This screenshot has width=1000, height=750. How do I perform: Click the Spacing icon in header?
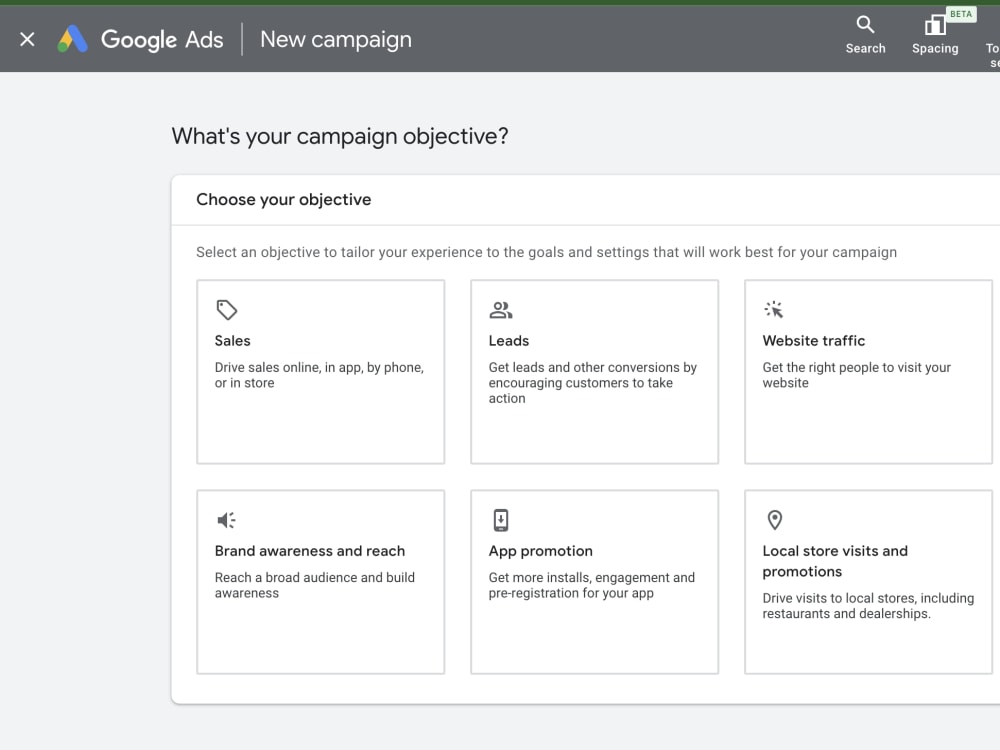[934, 25]
